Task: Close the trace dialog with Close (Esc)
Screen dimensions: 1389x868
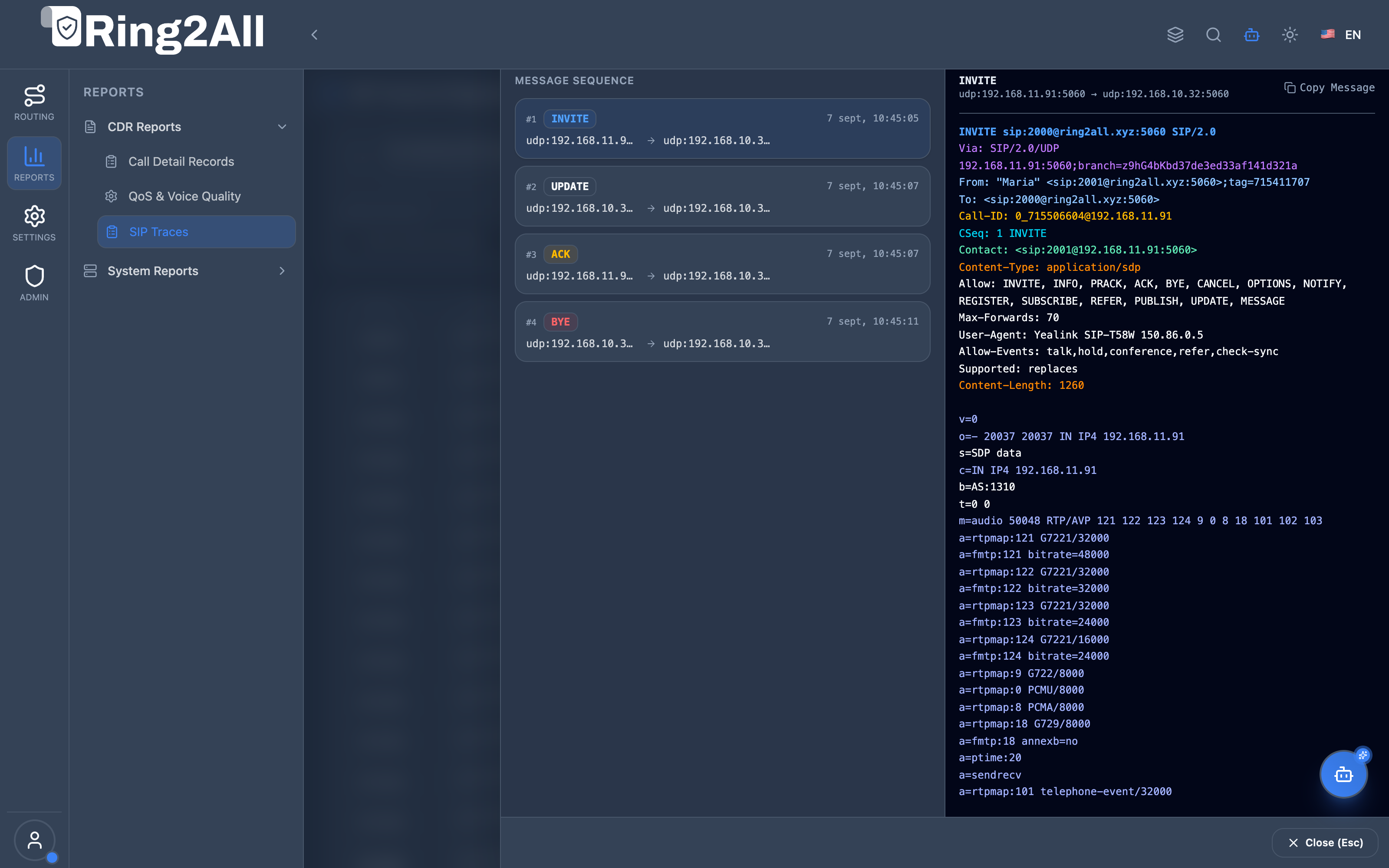Action: (1325, 842)
